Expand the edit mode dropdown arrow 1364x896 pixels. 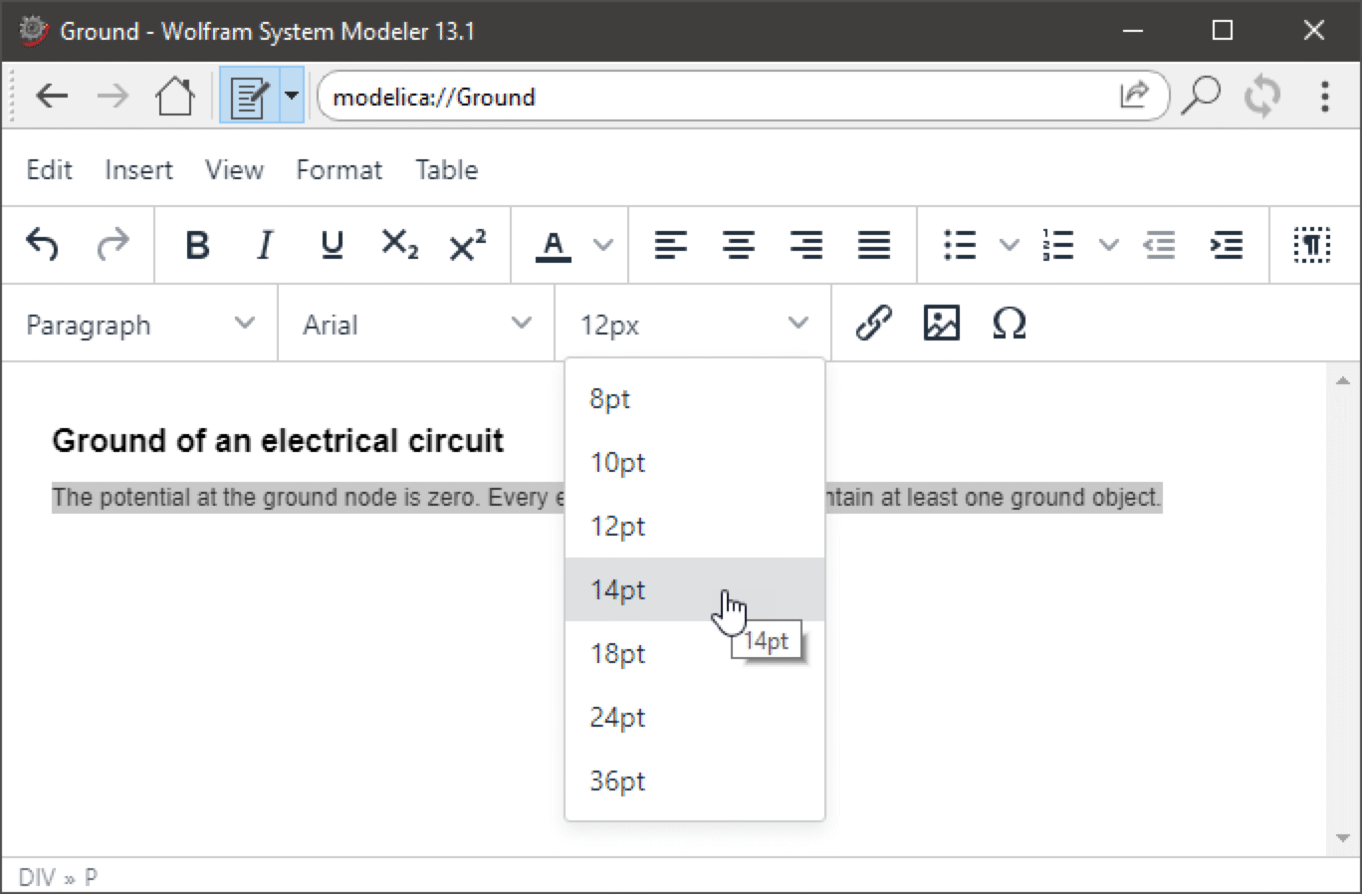tap(292, 97)
